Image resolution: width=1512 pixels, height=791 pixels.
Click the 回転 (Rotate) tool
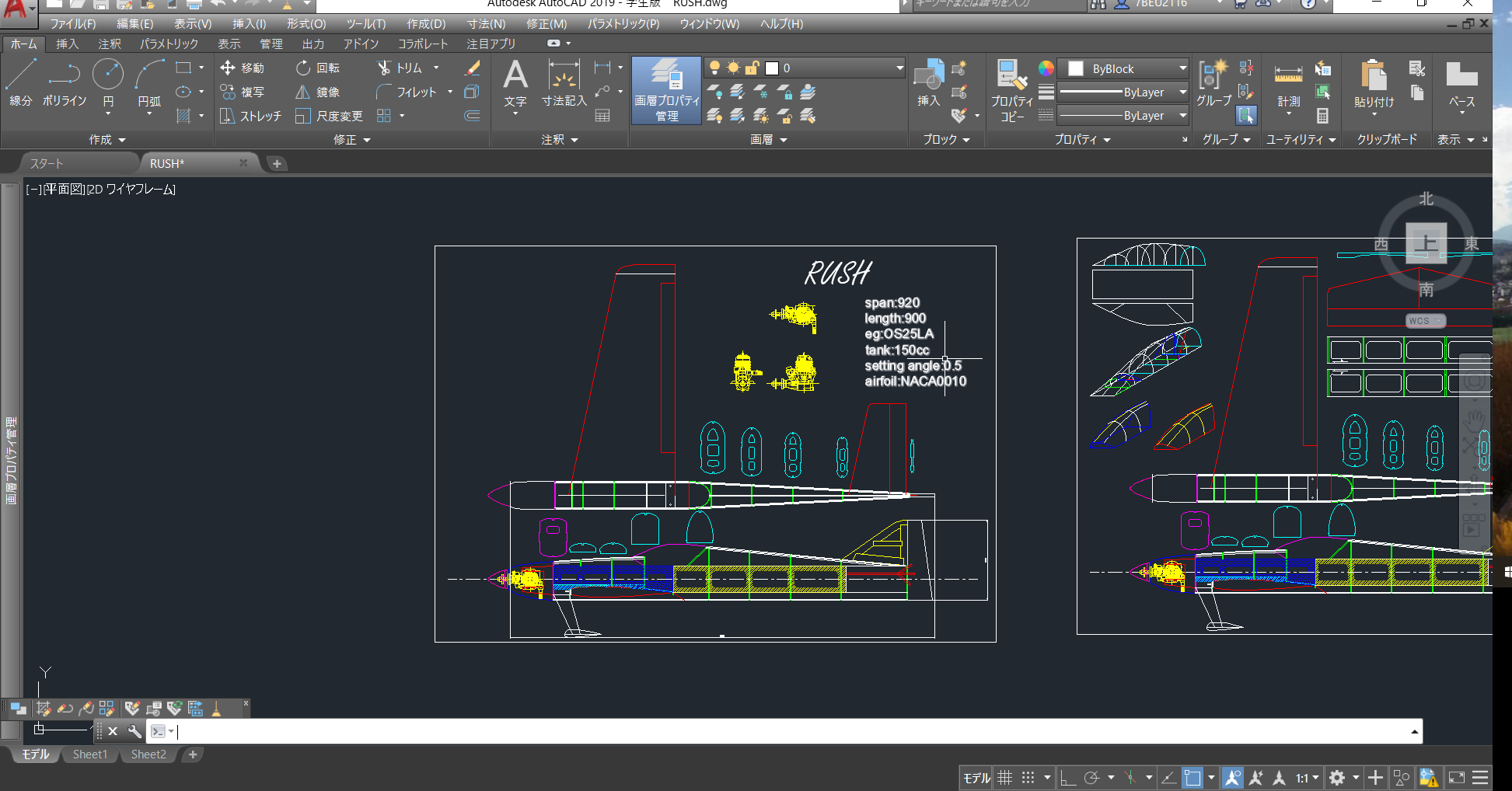[x=318, y=68]
